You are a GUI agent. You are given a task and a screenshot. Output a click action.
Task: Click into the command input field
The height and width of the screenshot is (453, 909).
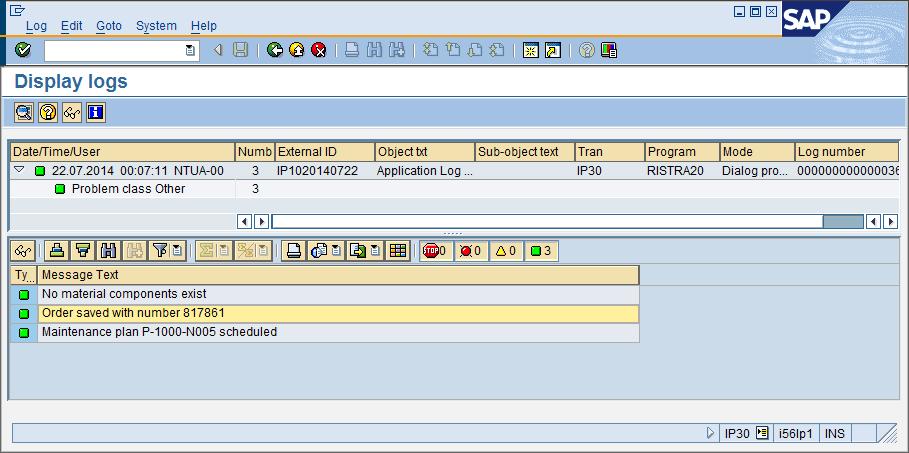click(x=114, y=50)
